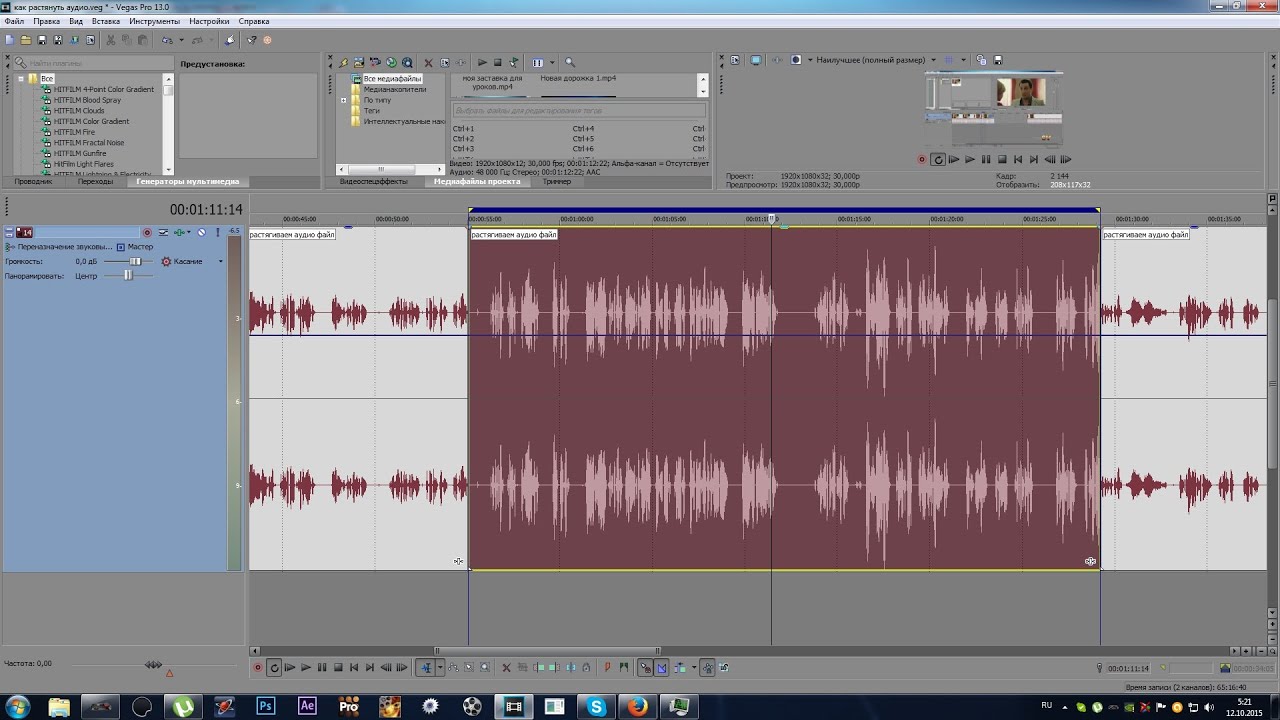Click the Copy snapshot to clipboard icon
Image resolution: width=1280 pixels, height=720 pixels.
[981, 60]
